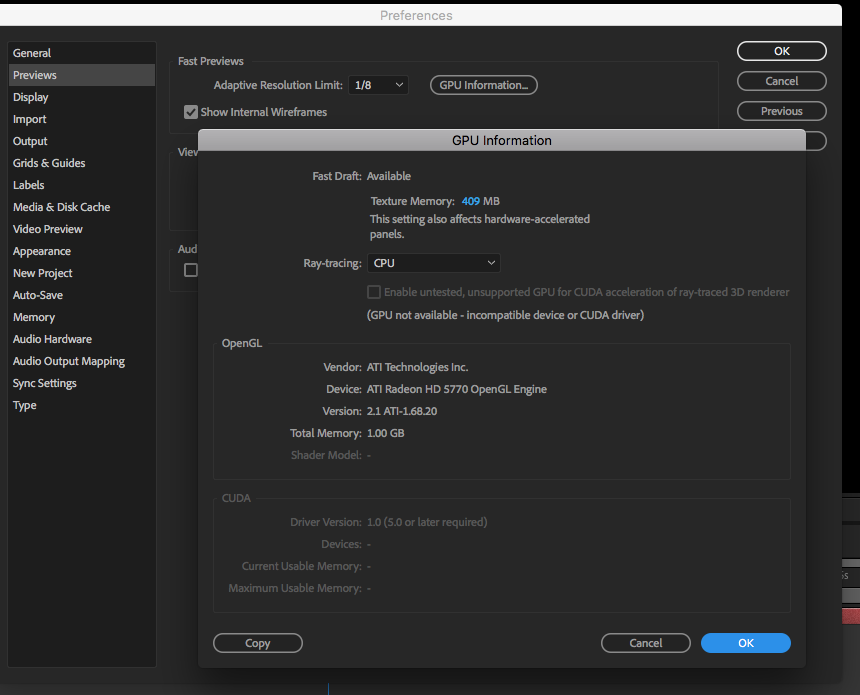This screenshot has width=860, height=695.
Task: Open the Display preferences category
Action: (82, 97)
